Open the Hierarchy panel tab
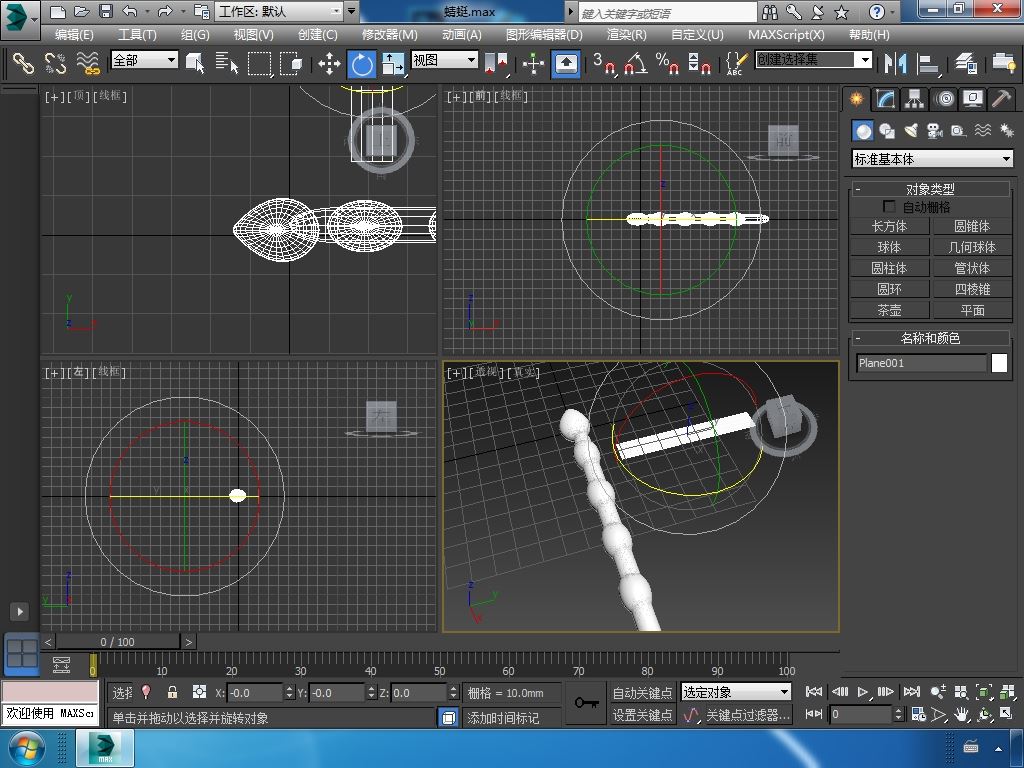Viewport: 1024px width, 768px height. pos(913,99)
